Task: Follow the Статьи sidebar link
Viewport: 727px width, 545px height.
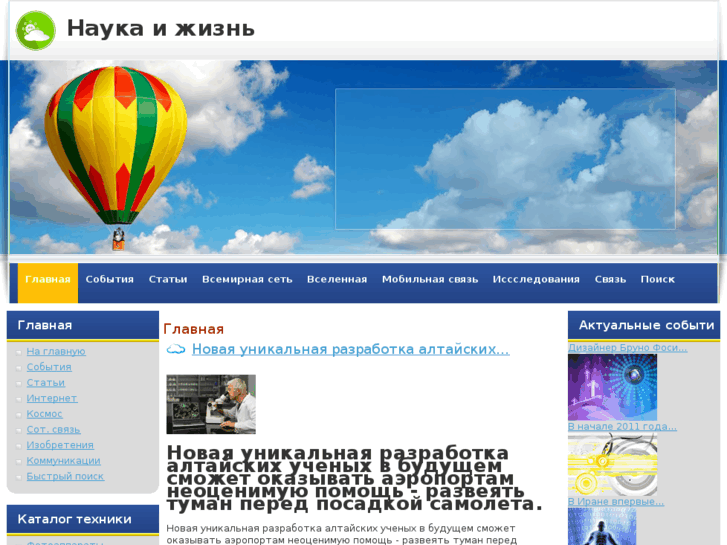Action: pyautogui.click(x=45, y=383)
